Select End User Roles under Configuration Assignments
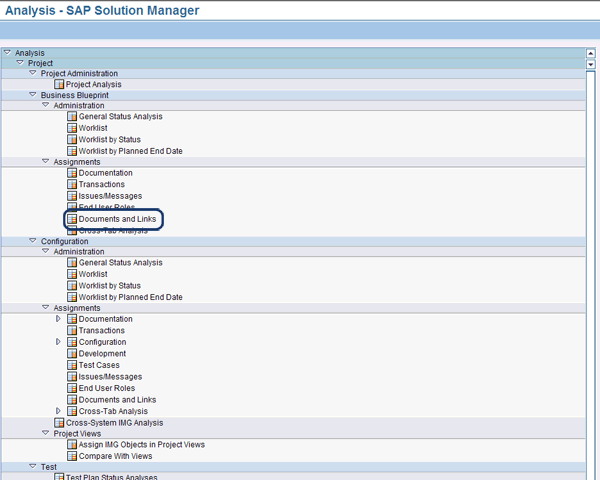 tap(107, 388)
